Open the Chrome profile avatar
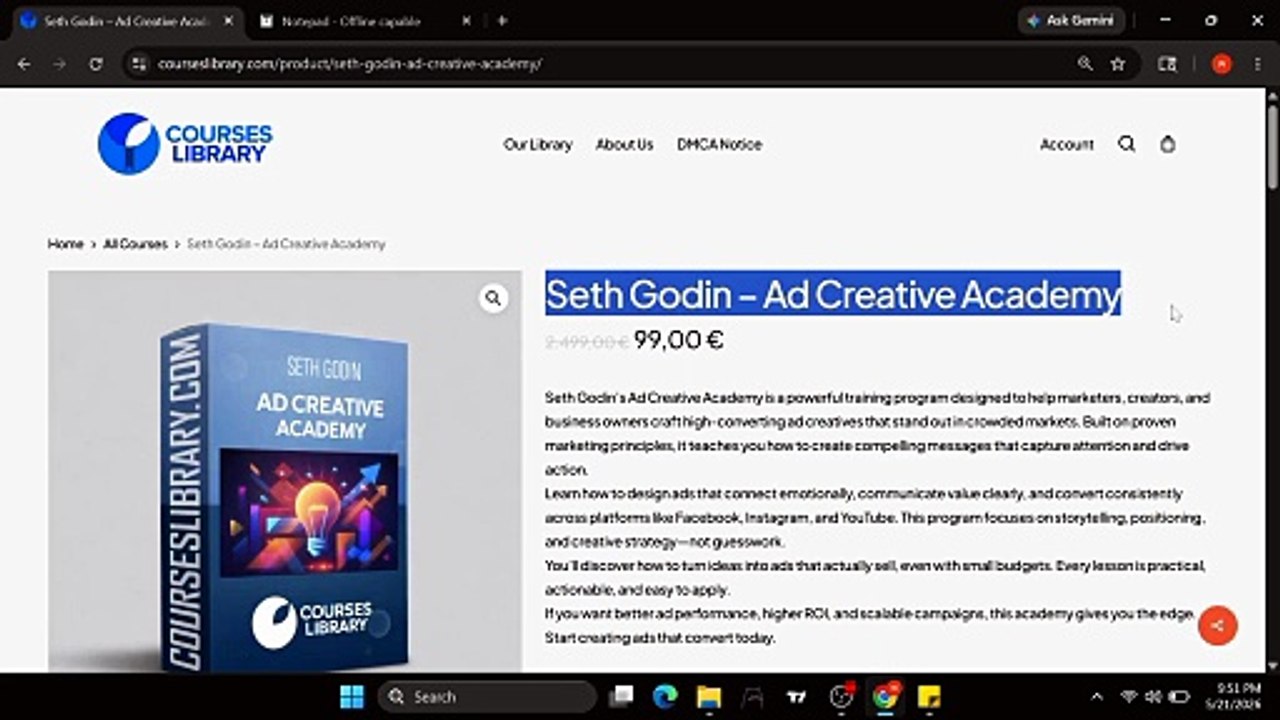 pyautogui.click(x=1221, y=63)
